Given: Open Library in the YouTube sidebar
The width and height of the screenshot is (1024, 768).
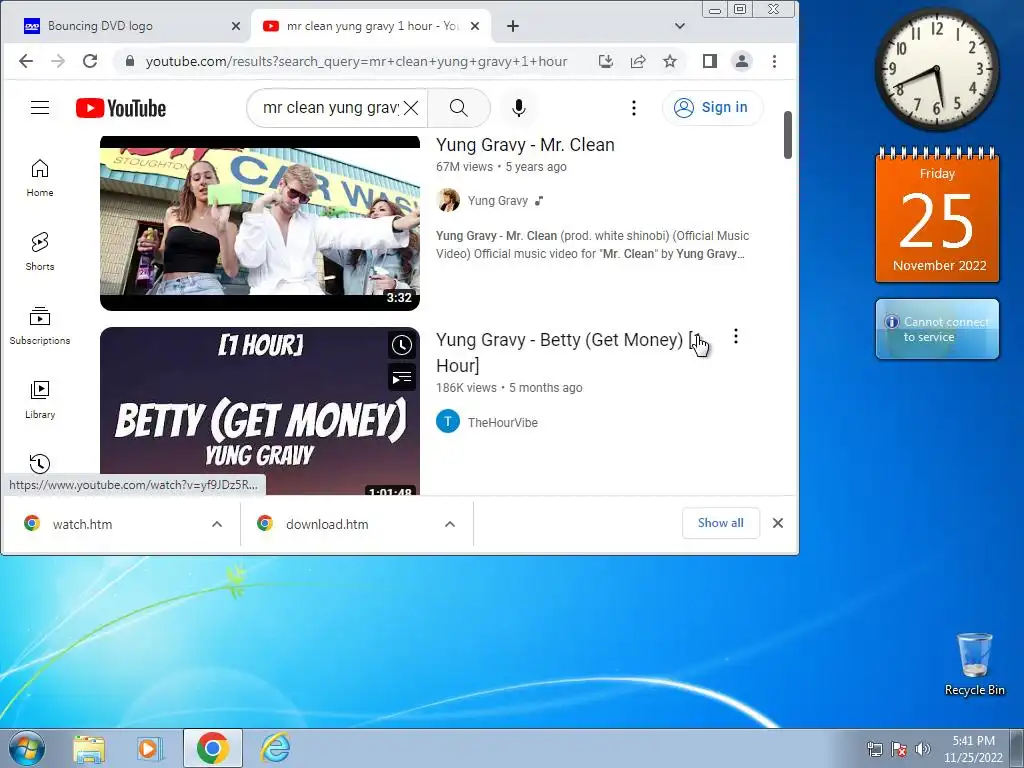Looking at the screenshot, I should point(40,399).
